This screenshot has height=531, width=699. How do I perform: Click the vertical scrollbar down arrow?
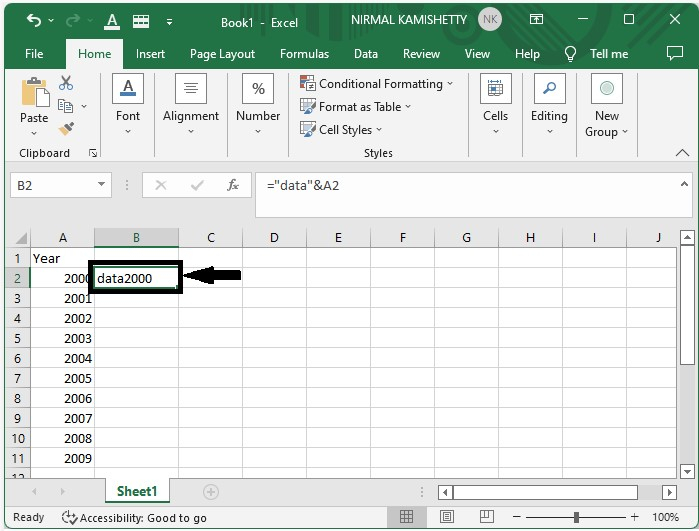[687, 471]
